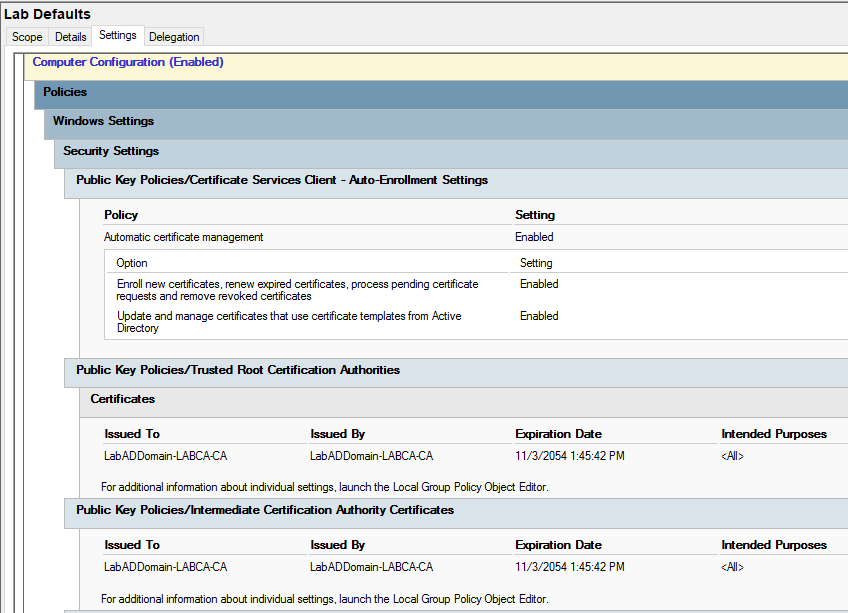
Task: Click Issued To certificate name under Trusted Root
Action: point(165,456)
